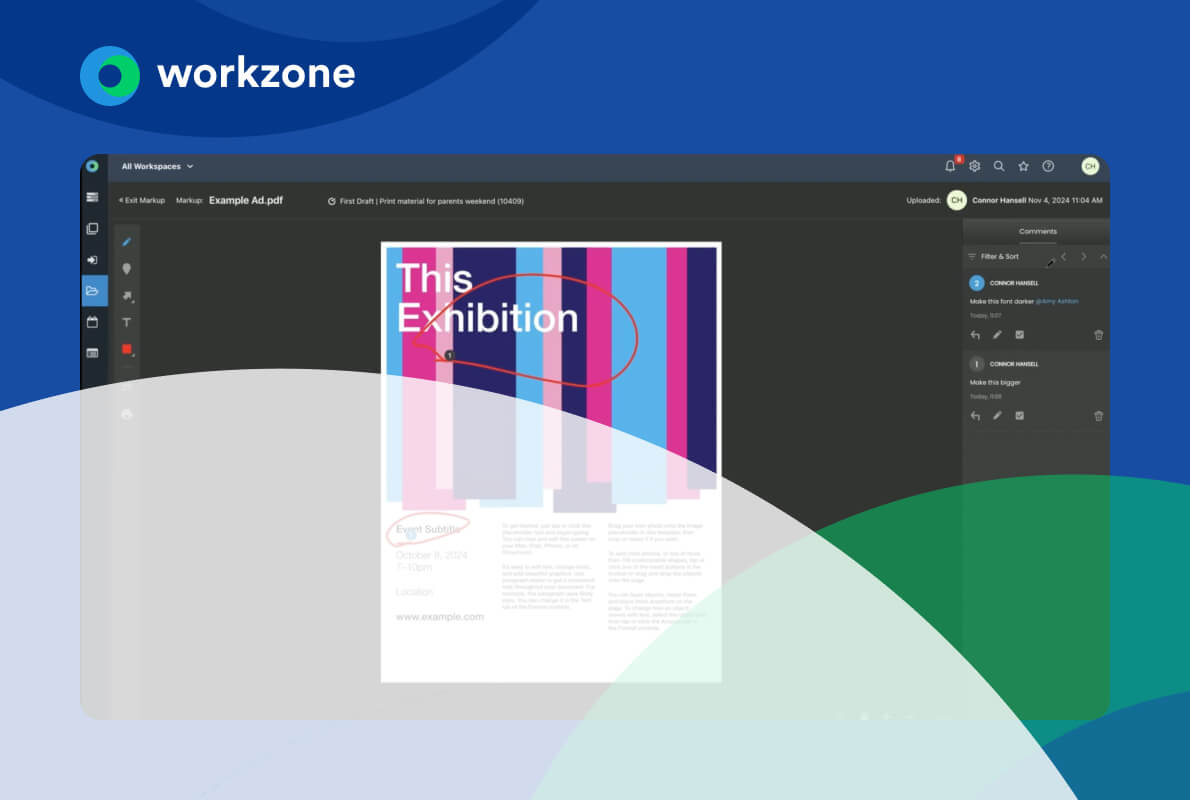Open the @Amy Ashton mention link
The image size is (1190, 800).
coord(1057,301)
